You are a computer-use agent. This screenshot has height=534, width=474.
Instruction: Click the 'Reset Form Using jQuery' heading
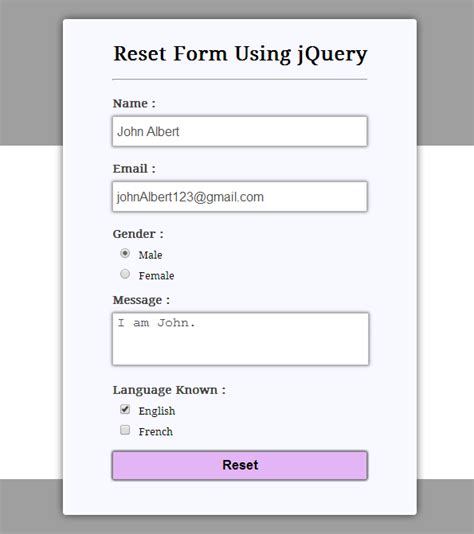coord(240,54)
